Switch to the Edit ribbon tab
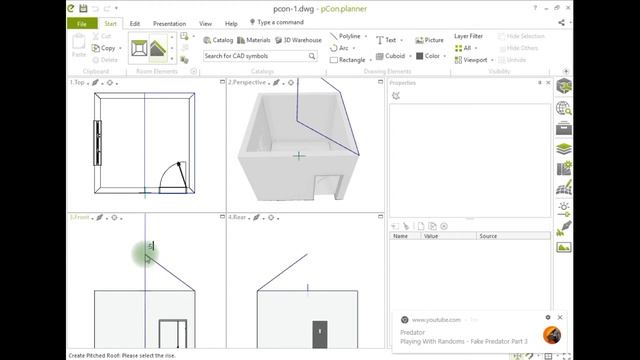Image resolution: width=640 pixels, height=360 pixels. pos(135,24)
